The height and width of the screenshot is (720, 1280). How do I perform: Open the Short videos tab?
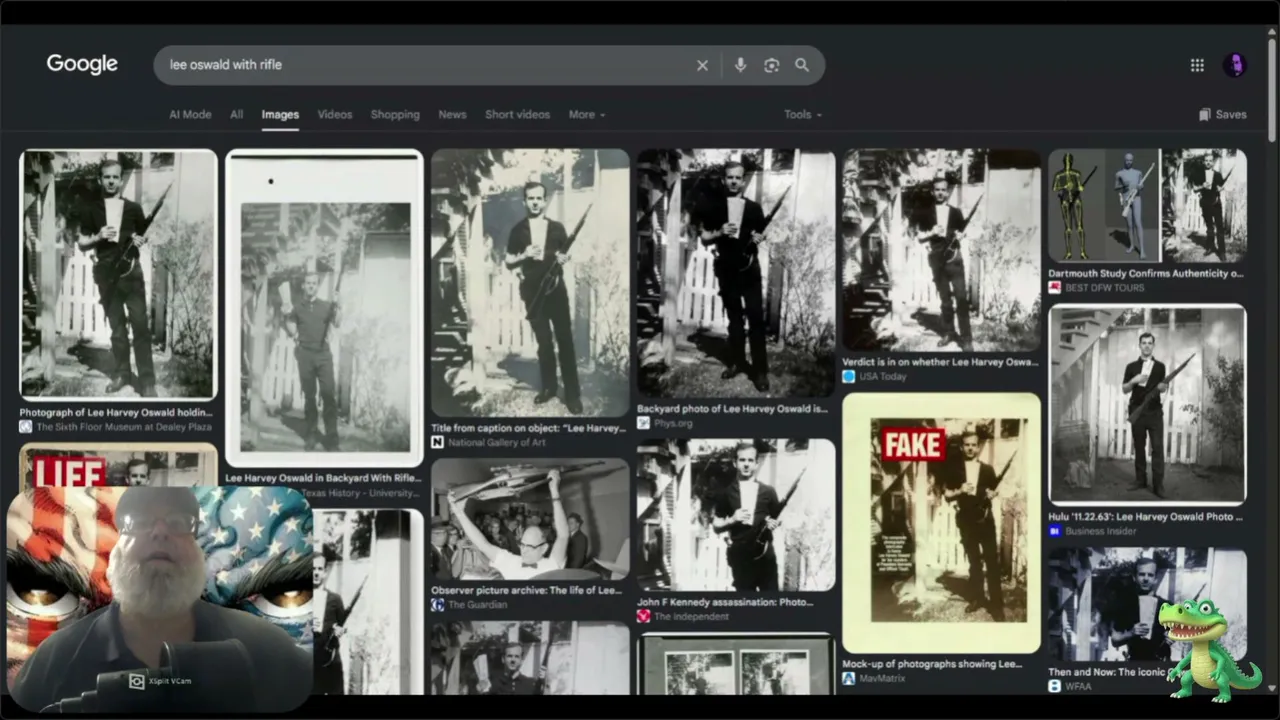pyautogui.click(x=517, y=115)
